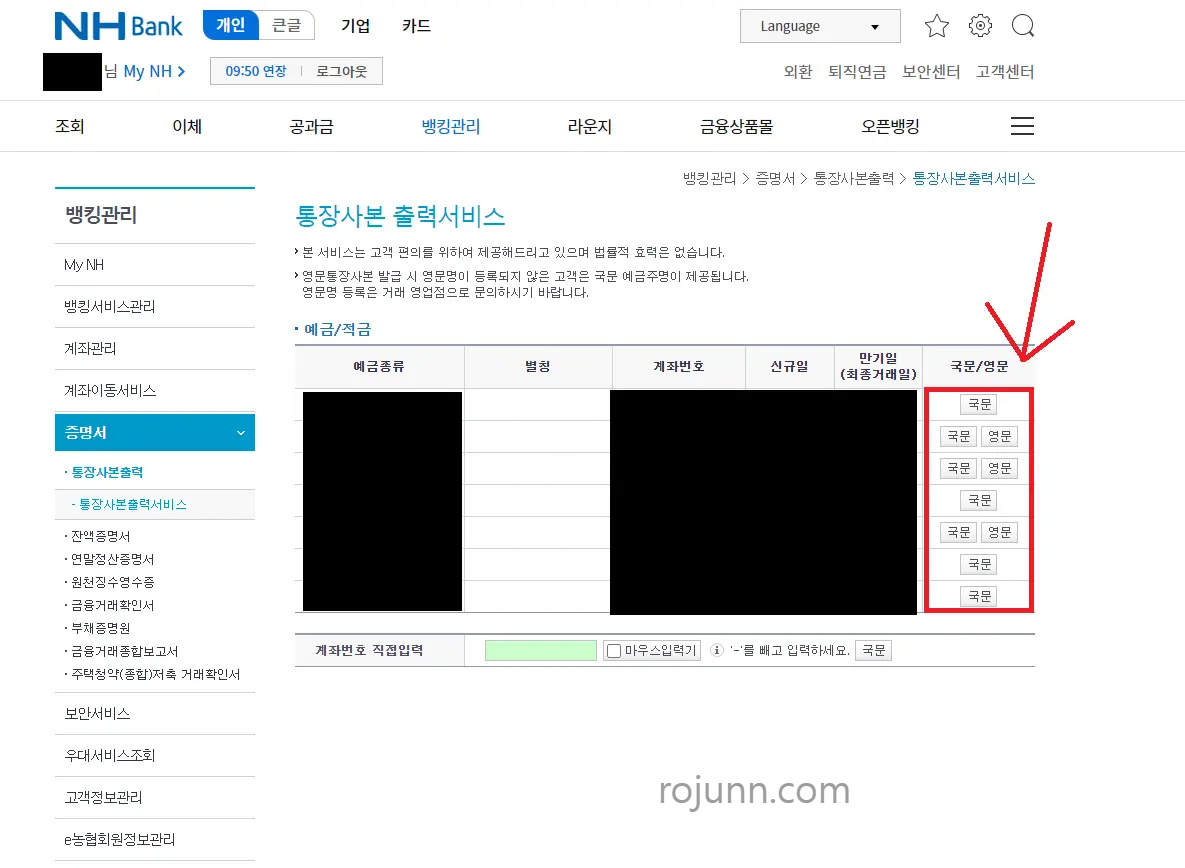The image size is (1185, 868).
Task: Click the NH Bank logo
Action: pos(117,26)
